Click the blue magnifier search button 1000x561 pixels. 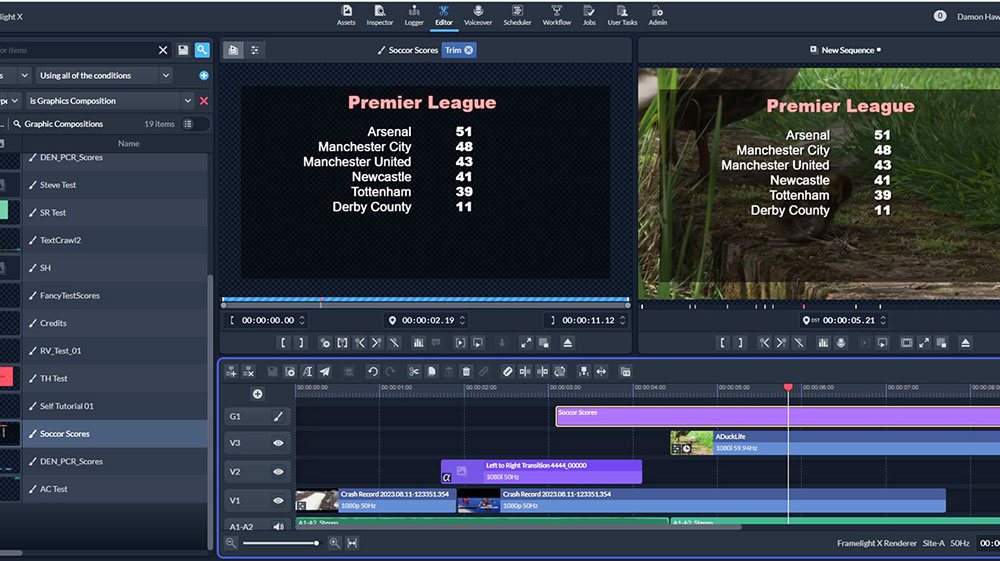(202, 50)
